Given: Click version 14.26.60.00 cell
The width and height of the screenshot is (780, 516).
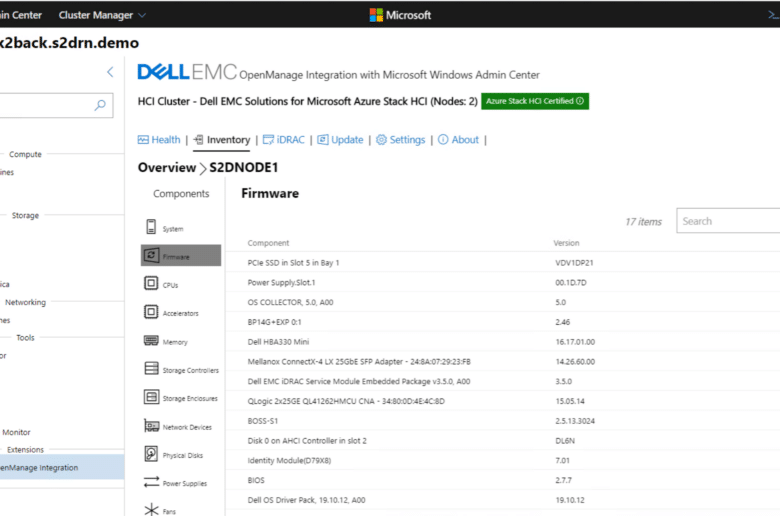Looking at the screenshot, I should [x=575, y=362].
